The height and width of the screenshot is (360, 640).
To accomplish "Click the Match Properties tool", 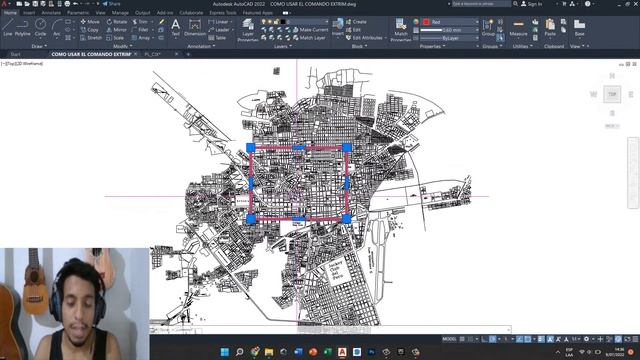I will pos(400,29).
